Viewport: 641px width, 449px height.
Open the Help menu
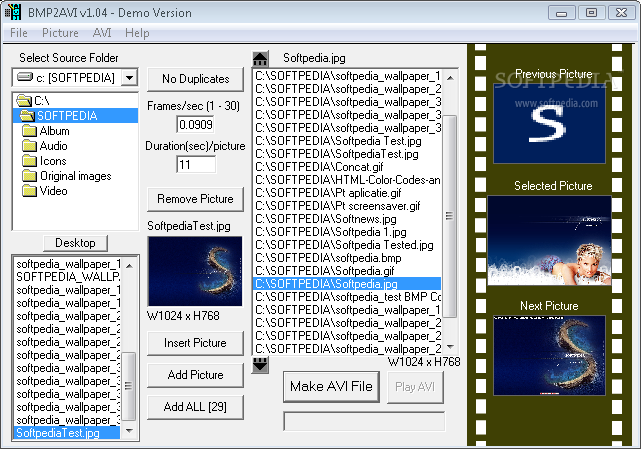coord(137,33)
